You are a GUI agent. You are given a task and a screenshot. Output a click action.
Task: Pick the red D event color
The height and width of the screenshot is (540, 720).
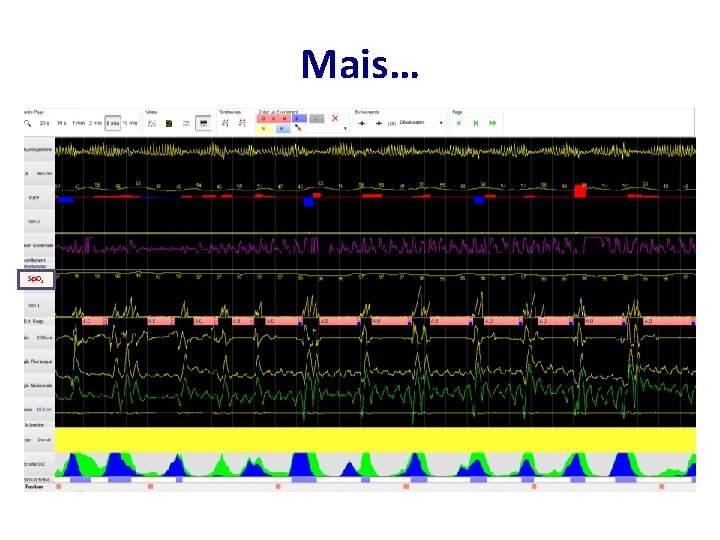(263, 118)
